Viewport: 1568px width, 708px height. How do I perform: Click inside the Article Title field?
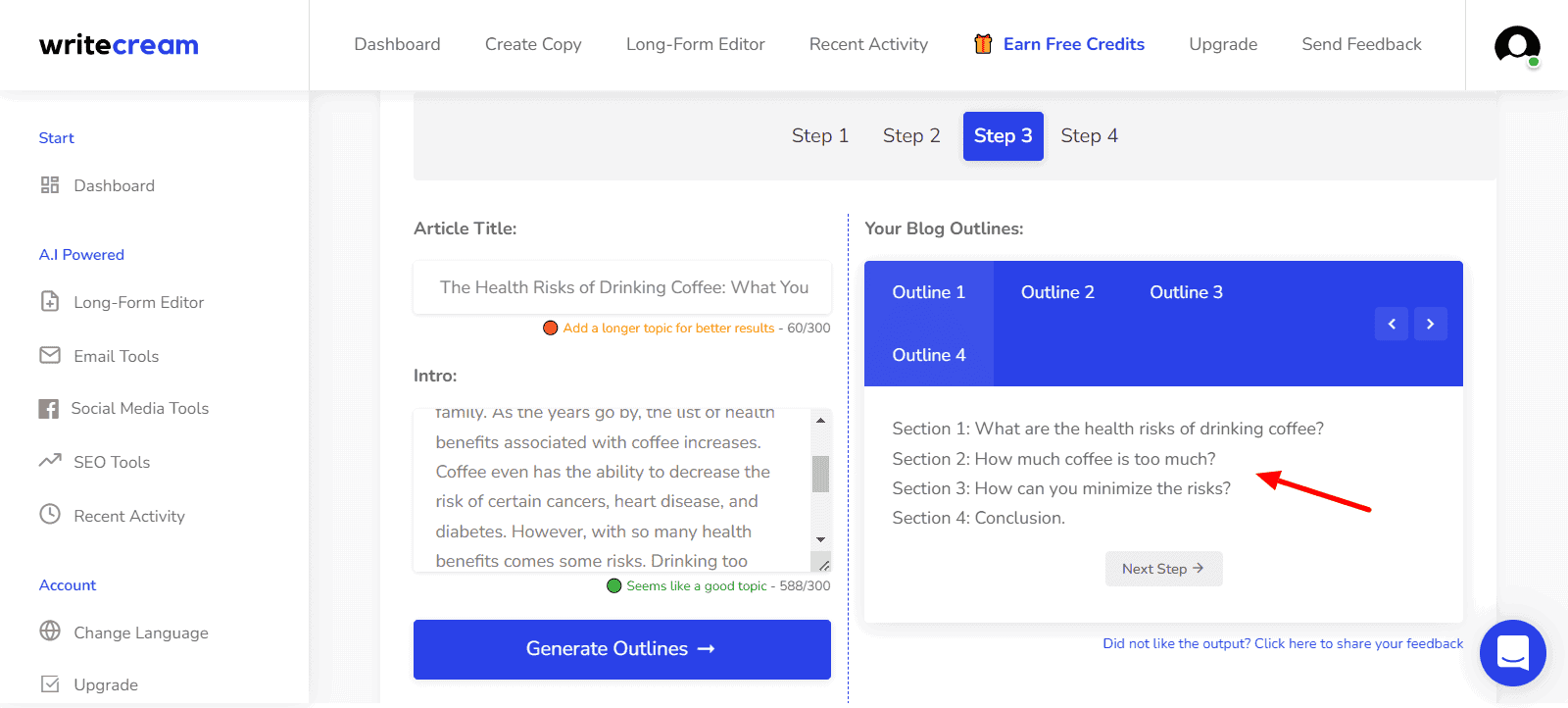coord(622,287)
